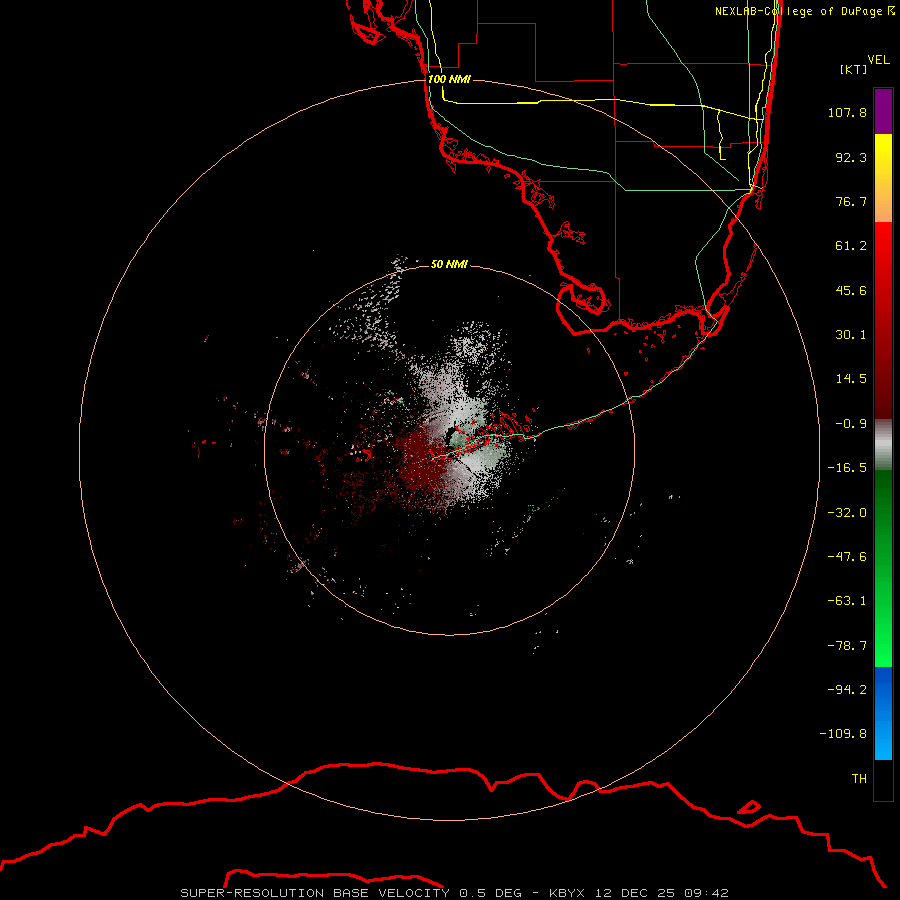Click the 50 NMI range ring label
This screenshot has width=900, height=900.
point(449,264)
